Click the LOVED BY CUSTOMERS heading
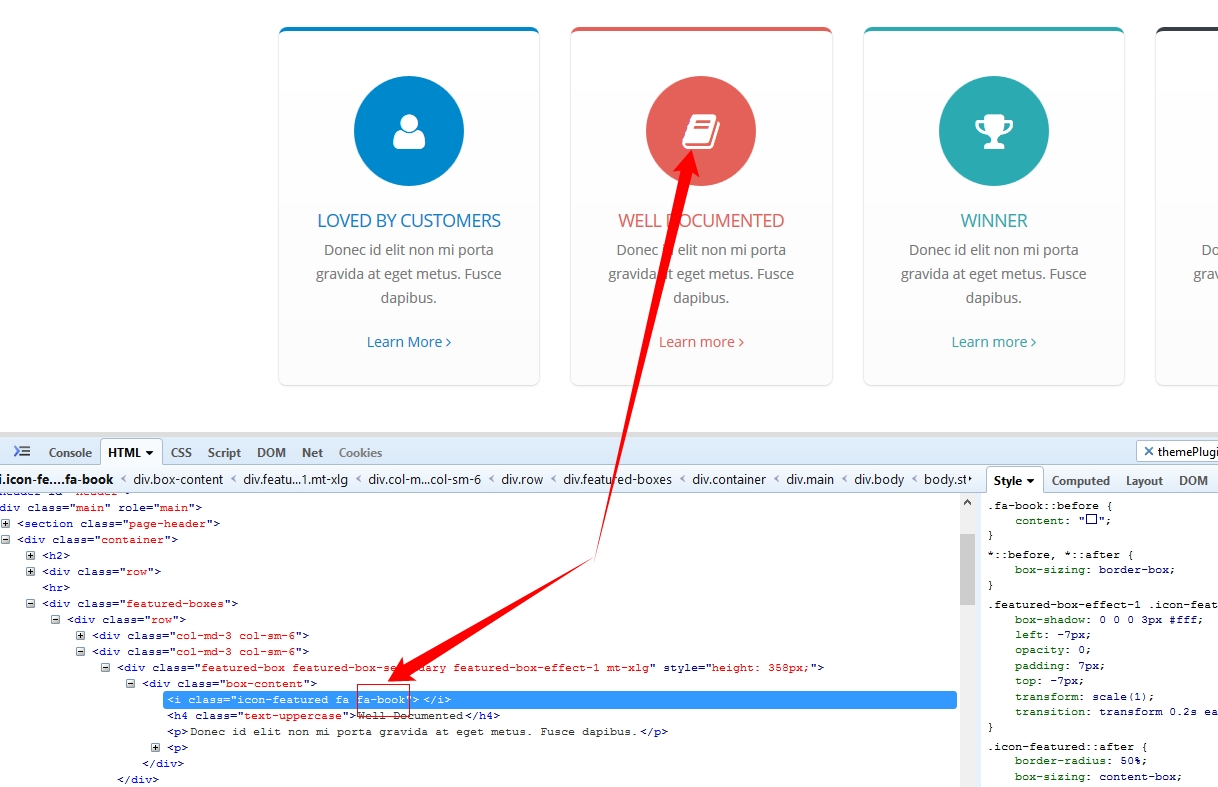1218x787 pixels. (409, 221)
